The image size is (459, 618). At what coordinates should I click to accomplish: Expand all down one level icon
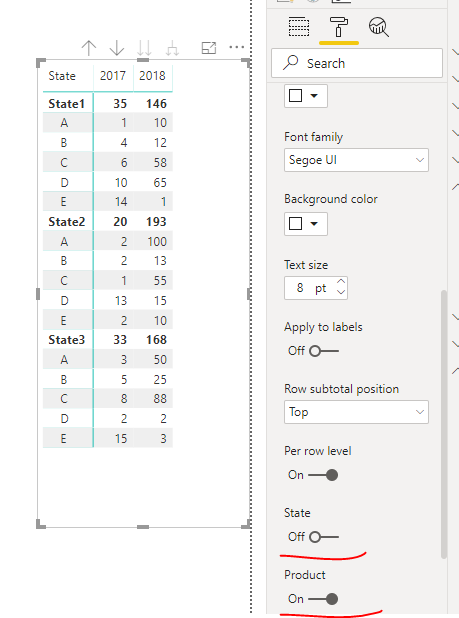pos(172,49)
